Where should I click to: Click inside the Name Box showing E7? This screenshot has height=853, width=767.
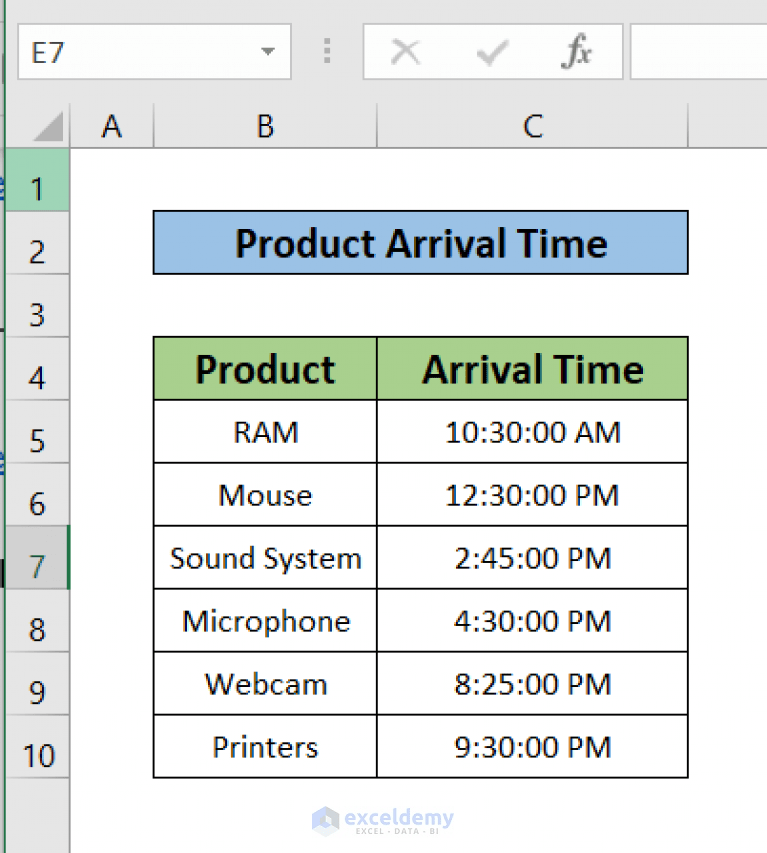click(120, 53)
